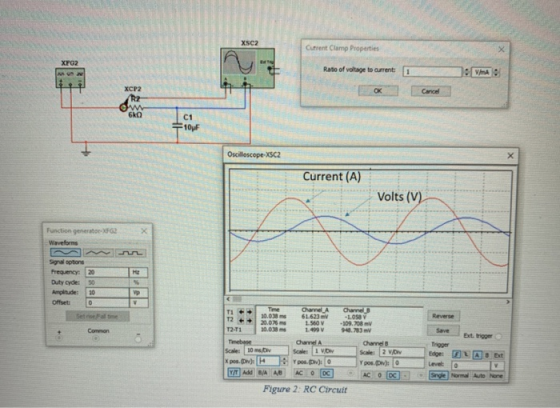Image resolution: width=560 pixels, height=408 pixels.
Task: Select Auto trigger mode
Action: (x=479, y=375)
